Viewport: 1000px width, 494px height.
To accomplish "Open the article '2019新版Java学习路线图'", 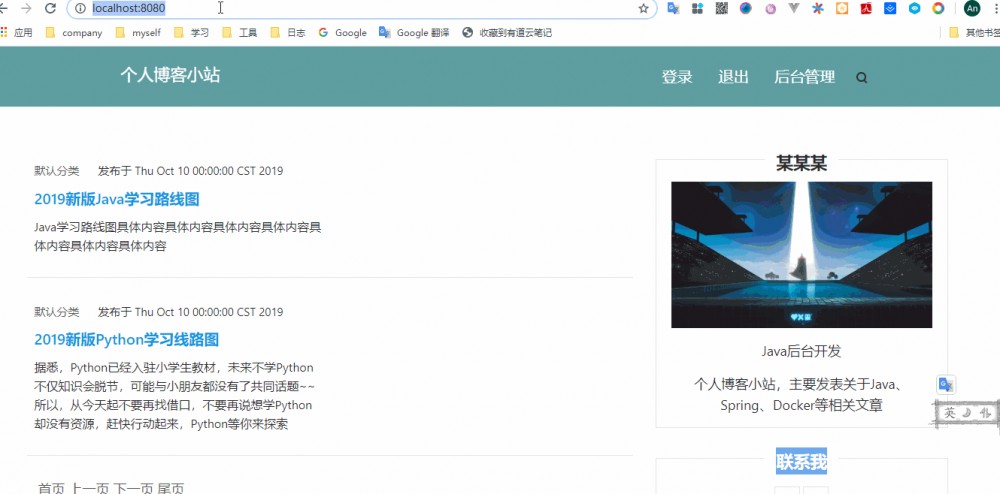I will (x=117, y=199).
